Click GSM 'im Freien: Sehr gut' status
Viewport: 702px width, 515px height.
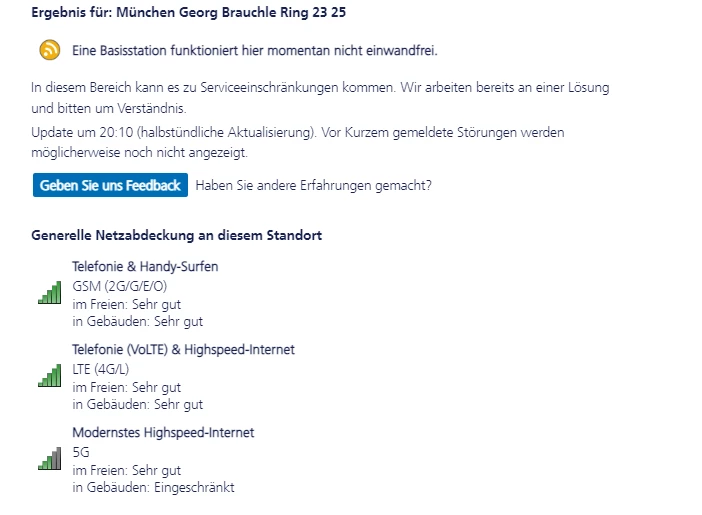(x=126, y=304)
